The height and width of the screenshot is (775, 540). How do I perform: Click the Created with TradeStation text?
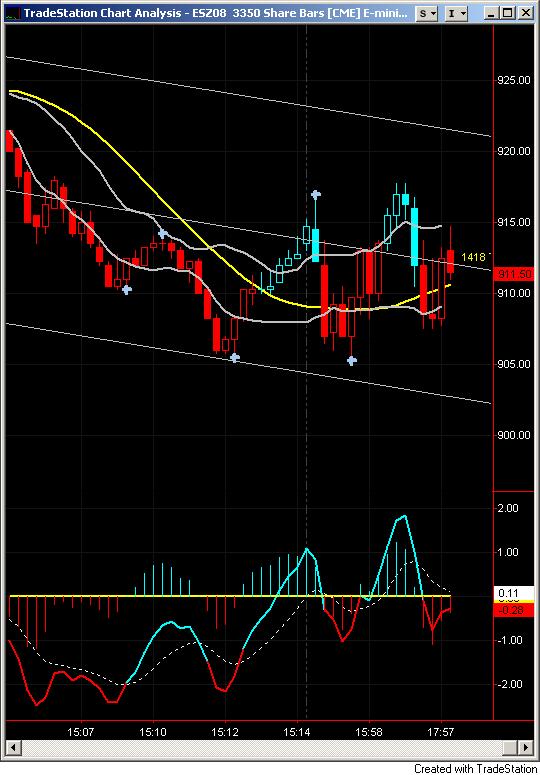pos(475,769)
